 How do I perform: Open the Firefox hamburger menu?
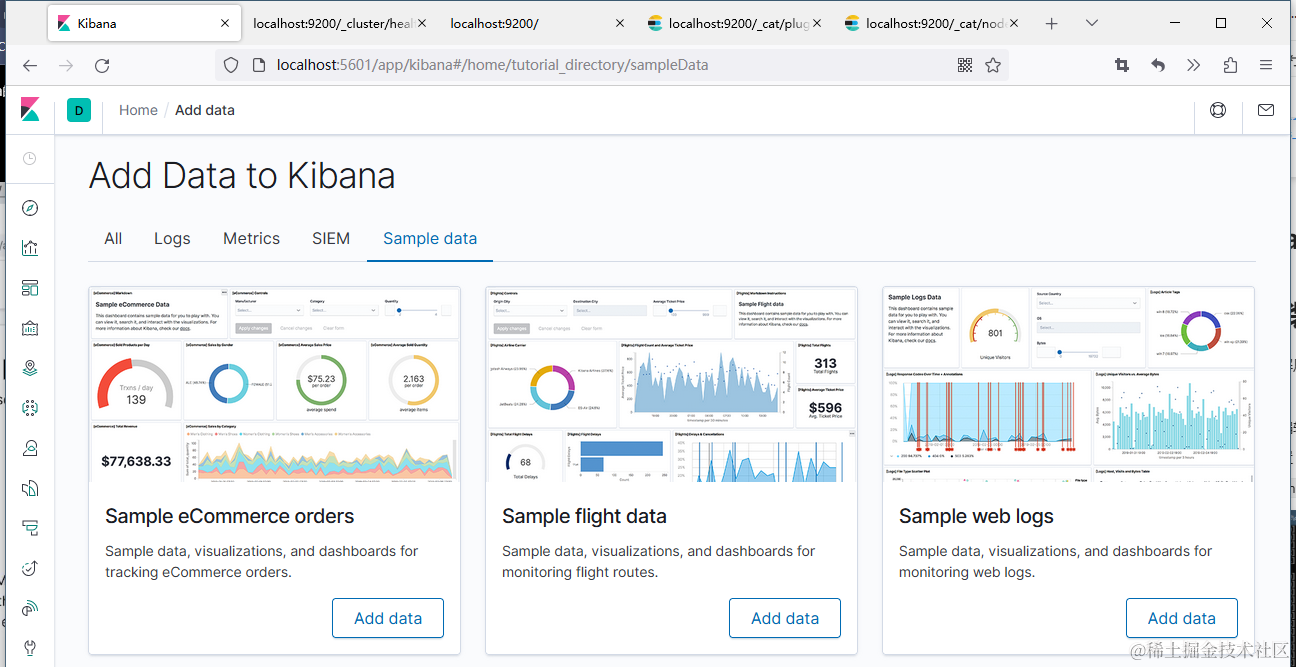coord(1266,65)
